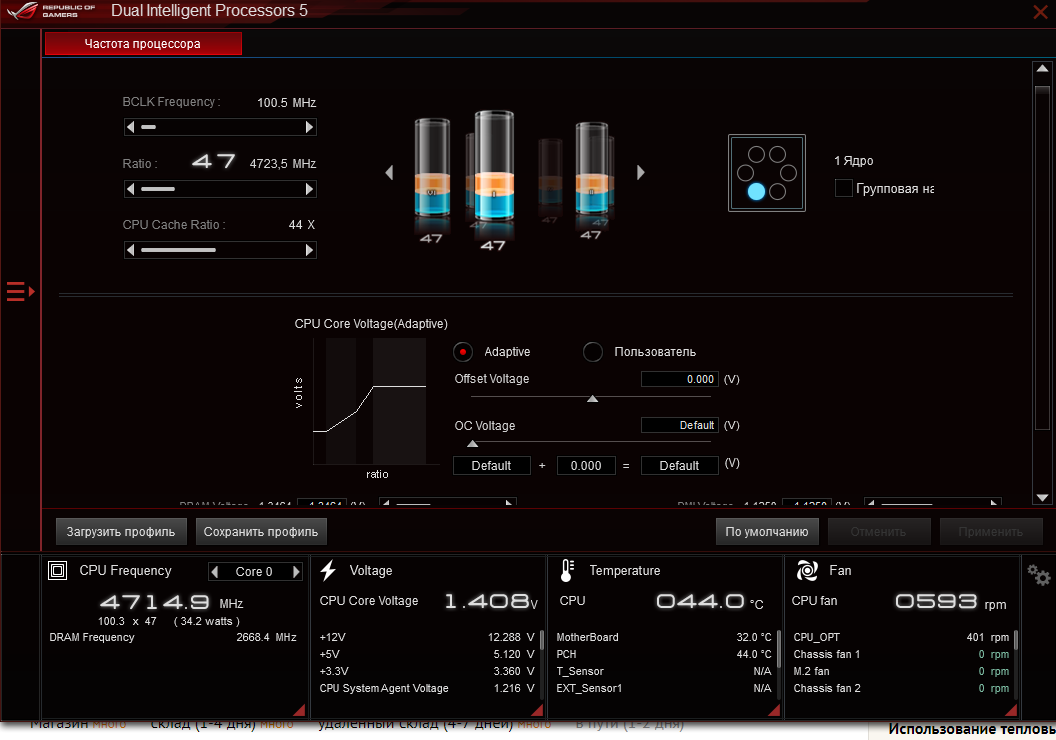The width and height of the screenshot is (1056, 740).
Task: Click the Применить button
Action: pos(991,531)
